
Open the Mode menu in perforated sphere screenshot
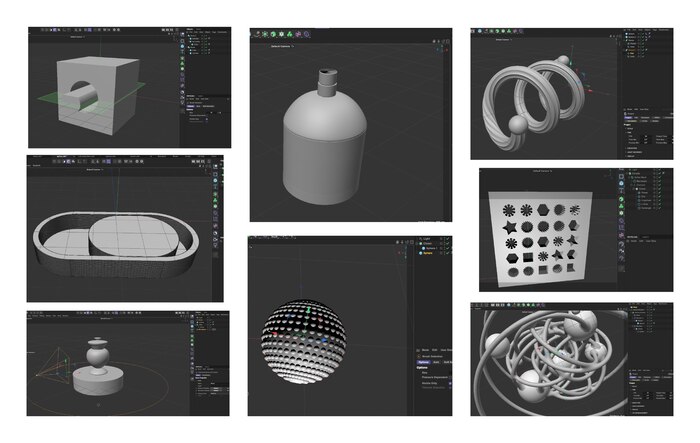pyautogui.click(x=425, y=350)
